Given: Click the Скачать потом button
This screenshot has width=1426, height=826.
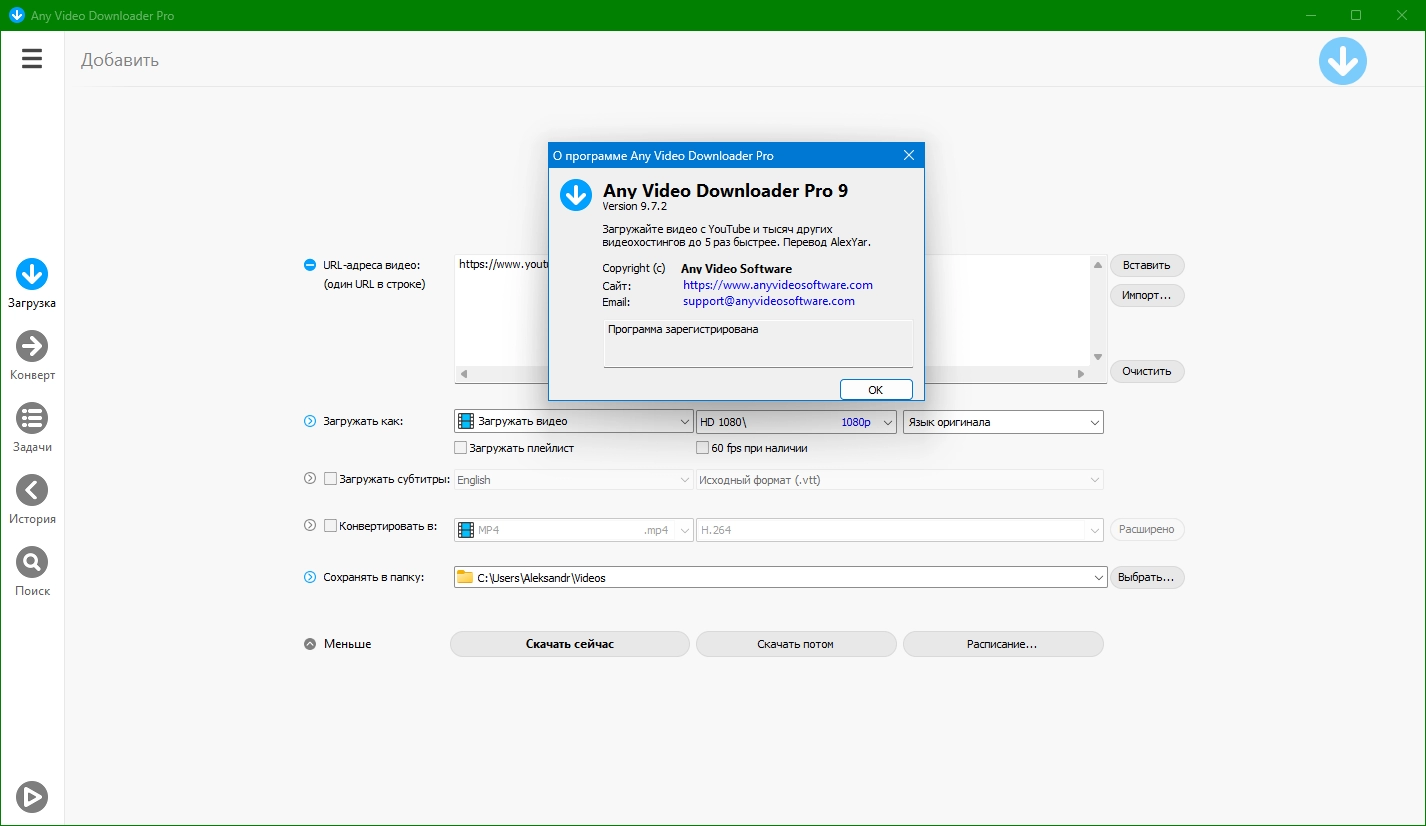Looking at the screenshot, I should 796,644.
